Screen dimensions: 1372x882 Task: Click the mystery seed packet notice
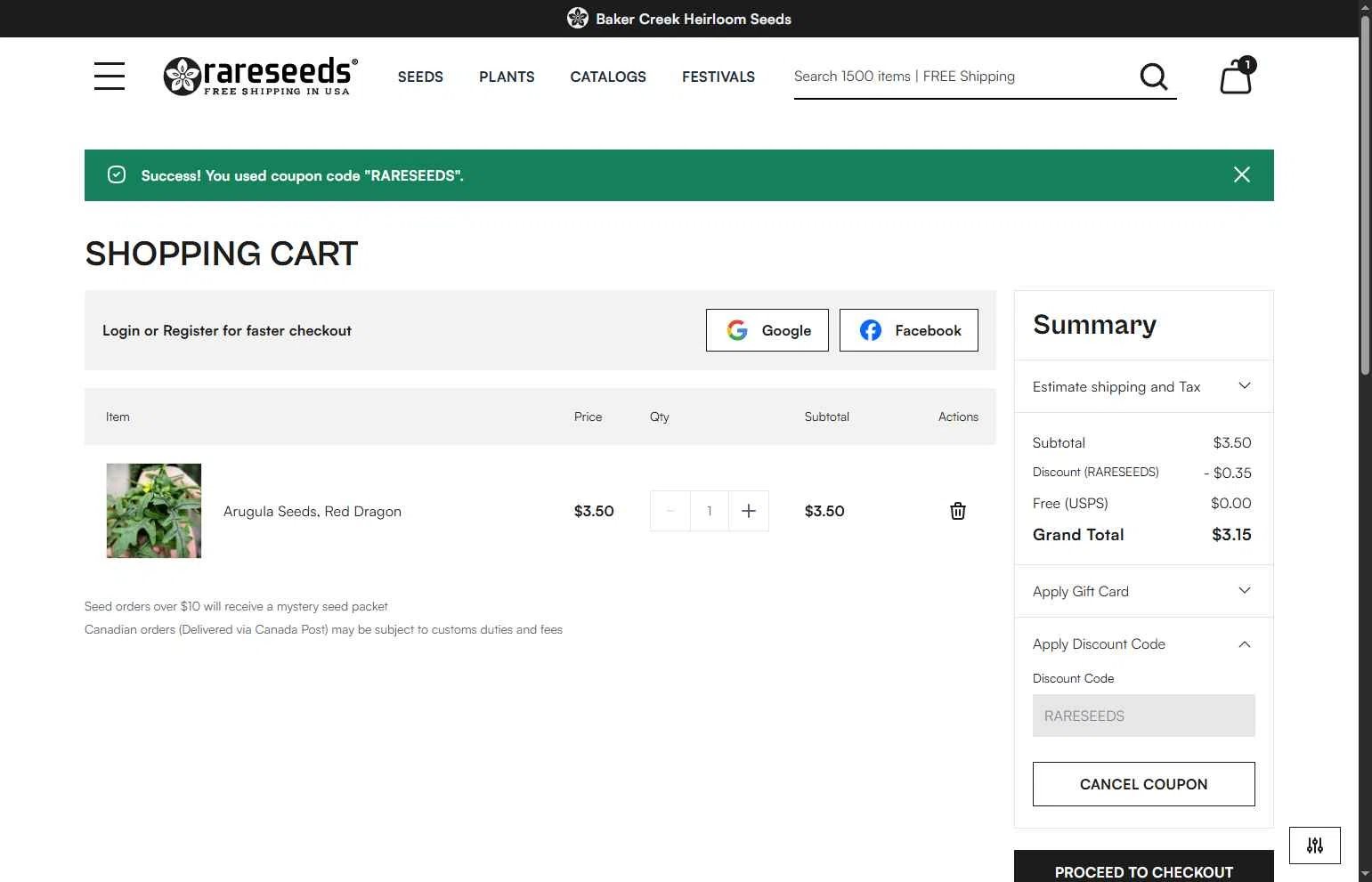236,606
